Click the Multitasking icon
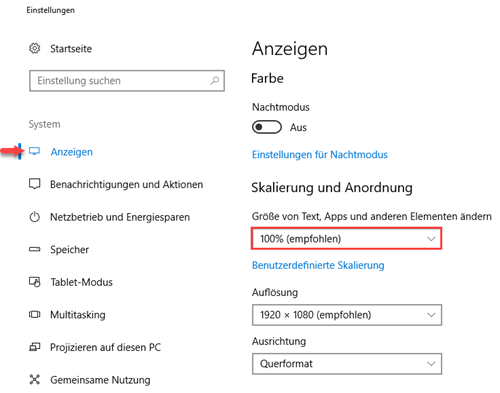 click(x=34, y=314)
